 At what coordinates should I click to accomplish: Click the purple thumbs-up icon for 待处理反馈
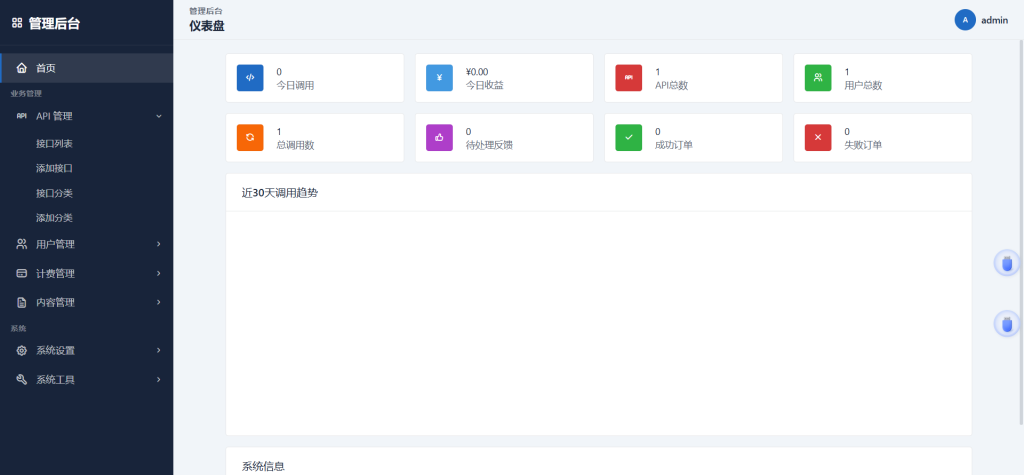pyautogui.click(x=440, y=138)
